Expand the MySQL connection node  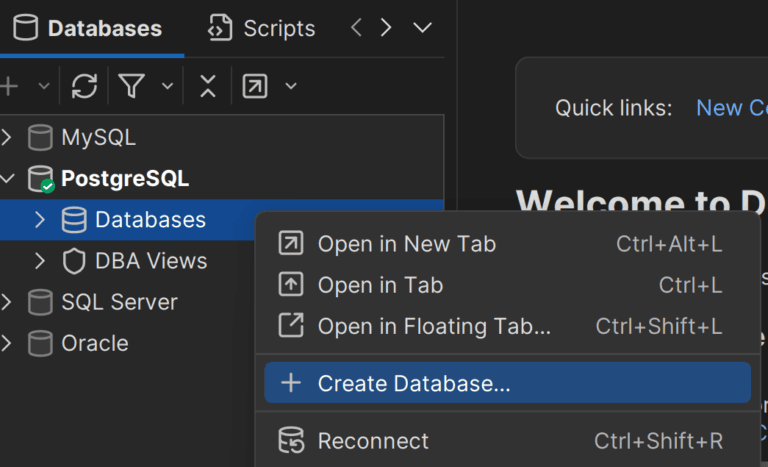(x=6, y=137)
